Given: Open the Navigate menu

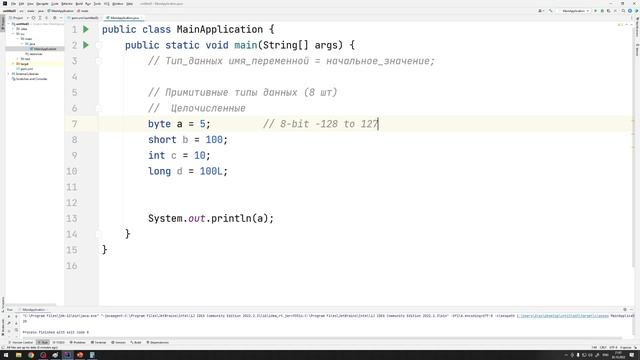Looking at the screenshot, I should tap(42, 4).
